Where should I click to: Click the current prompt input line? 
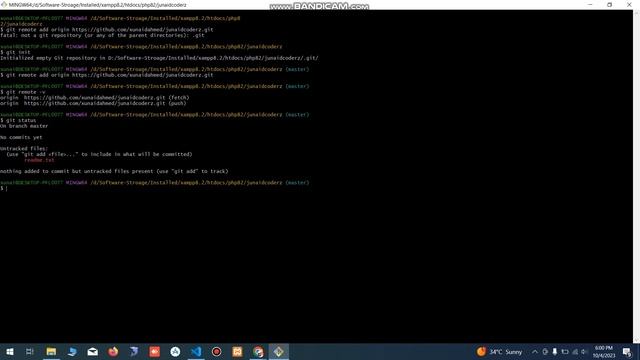(4, 188)
